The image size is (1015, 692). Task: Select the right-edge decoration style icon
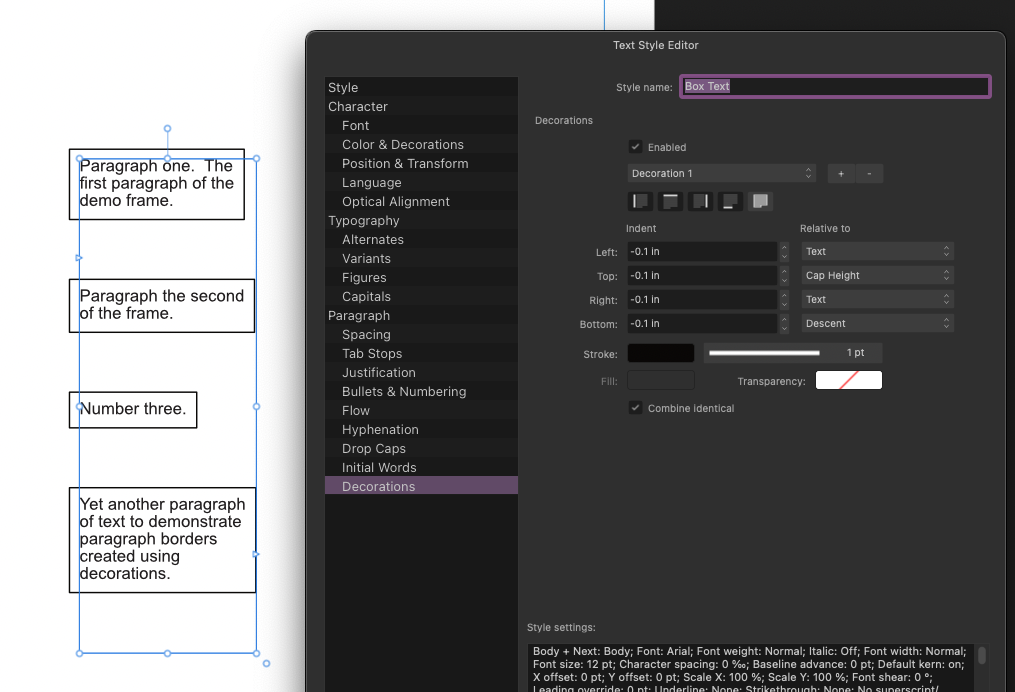pos(700,200)
